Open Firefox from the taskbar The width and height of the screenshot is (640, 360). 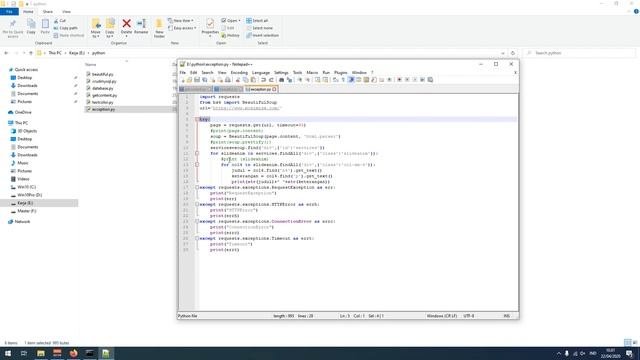tap(73, 353)
